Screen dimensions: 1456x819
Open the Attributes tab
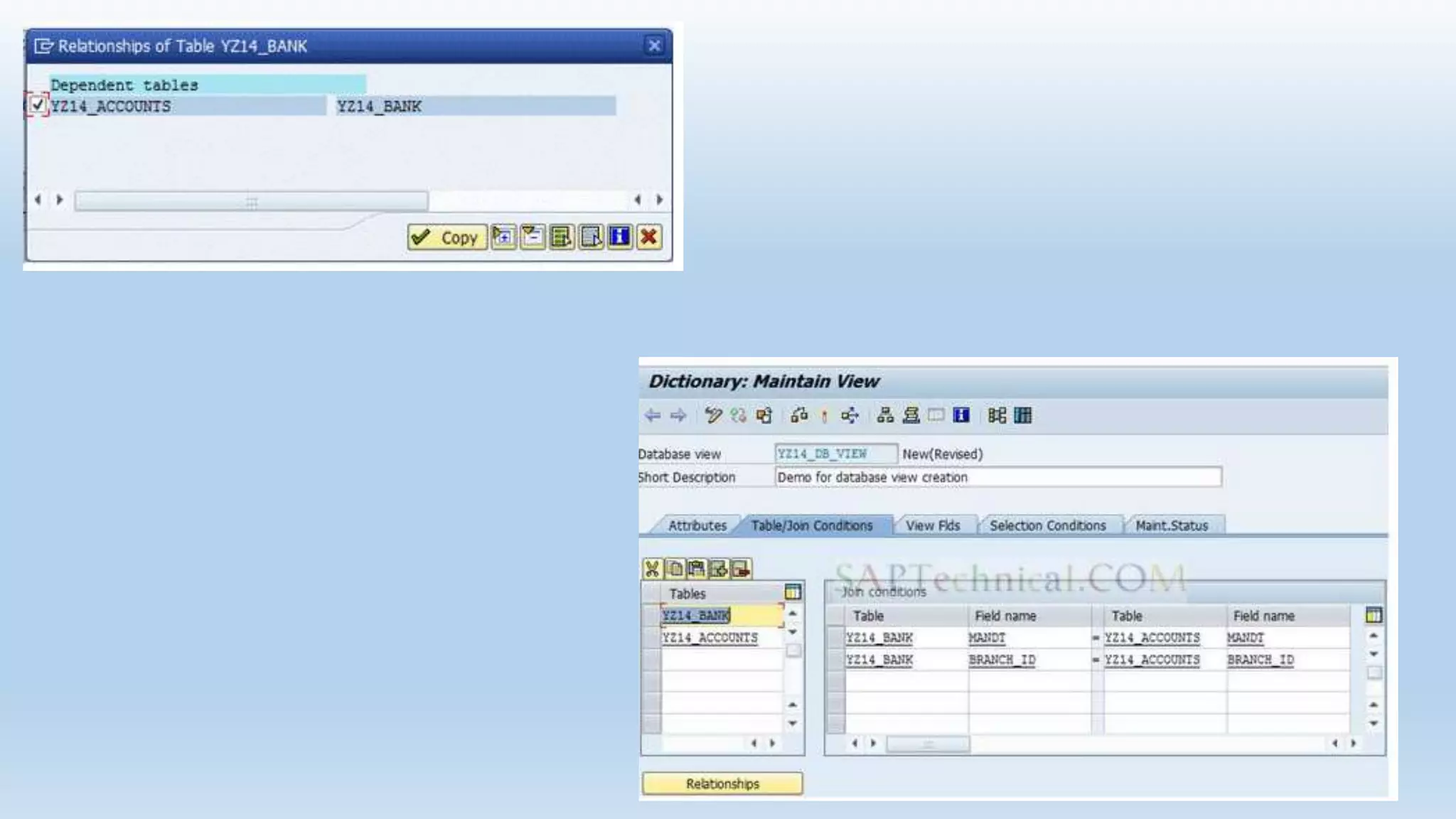click(697, 526)
